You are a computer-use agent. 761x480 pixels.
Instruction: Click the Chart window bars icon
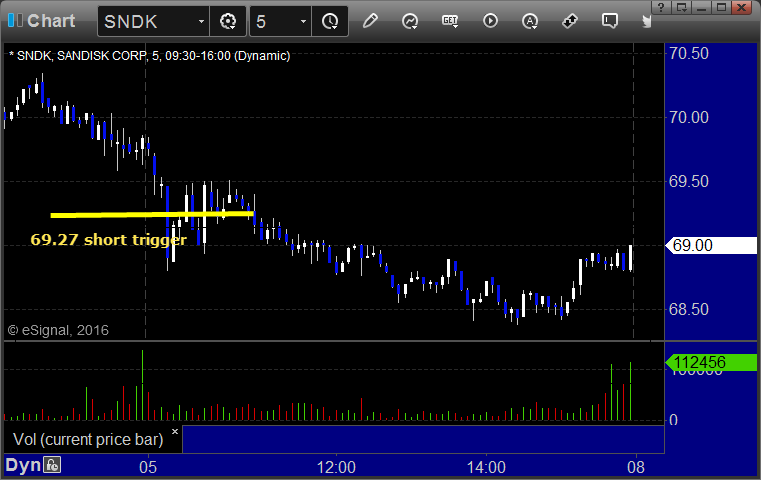click(x=15, y=20)
